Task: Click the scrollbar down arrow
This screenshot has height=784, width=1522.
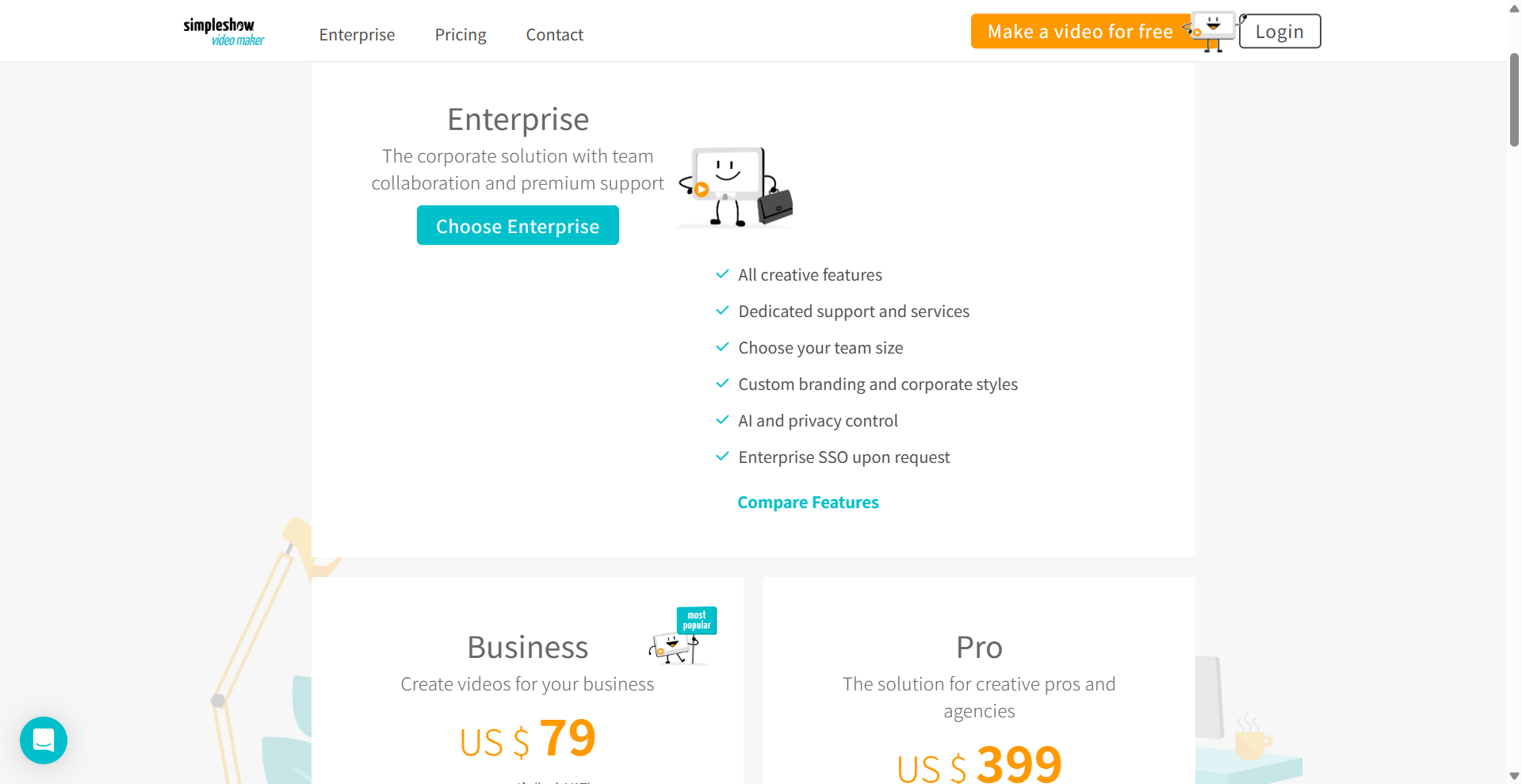Action: pos(1512,775)
